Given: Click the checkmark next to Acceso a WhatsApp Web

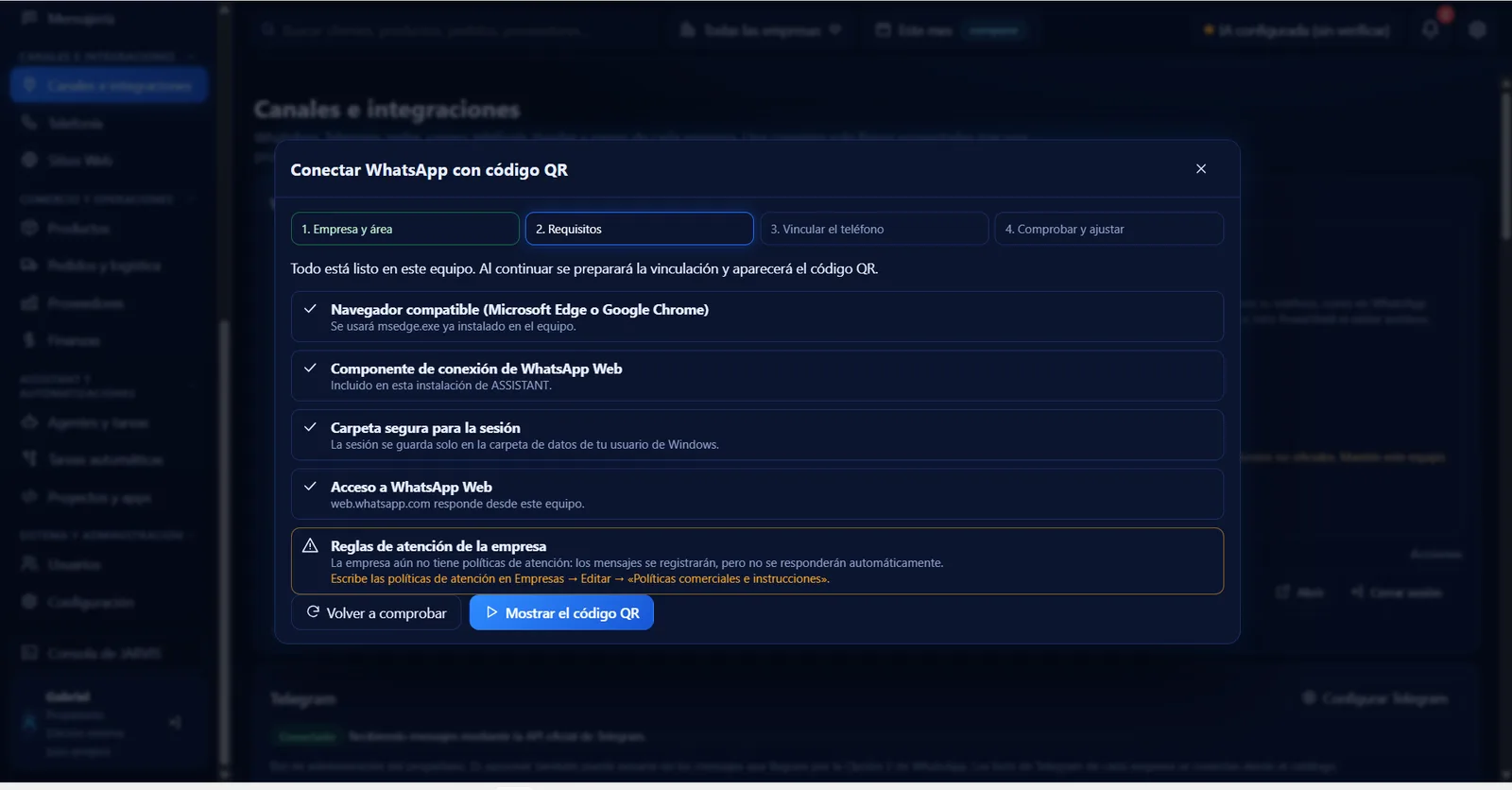Looking at the screenshot, I should (310, 486).
